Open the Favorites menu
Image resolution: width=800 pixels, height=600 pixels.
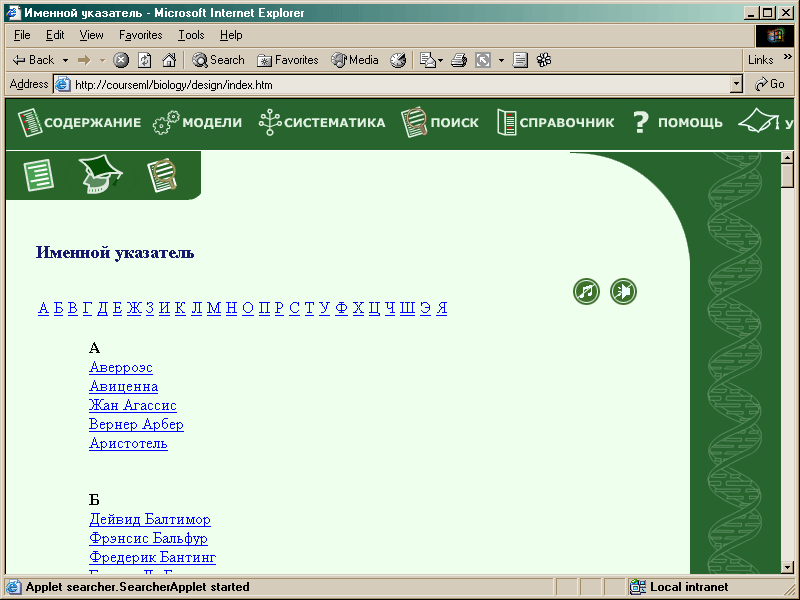coord(140,35)
